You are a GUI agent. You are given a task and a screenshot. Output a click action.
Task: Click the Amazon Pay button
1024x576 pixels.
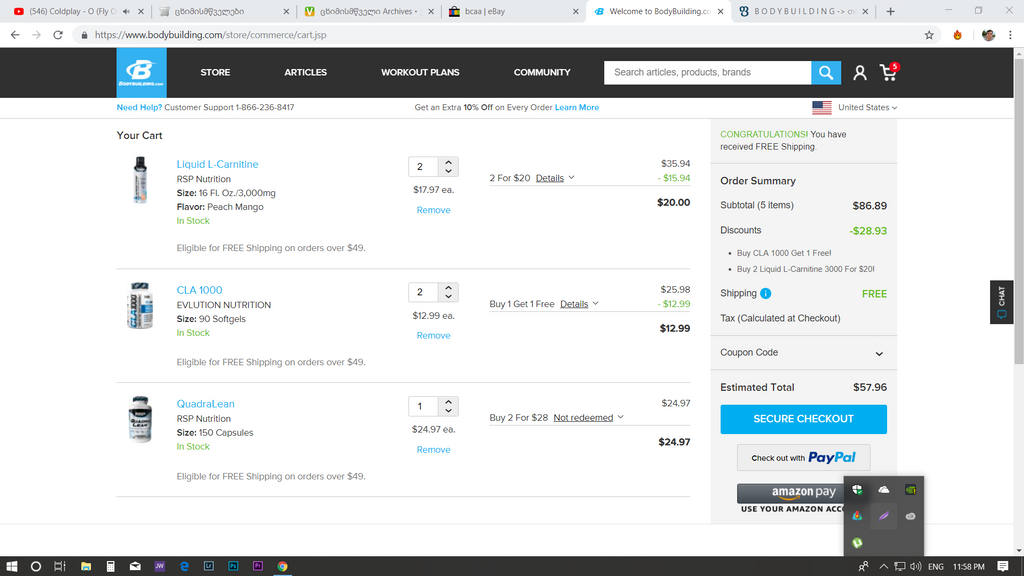pyautogui.click(x=790, y=493)
